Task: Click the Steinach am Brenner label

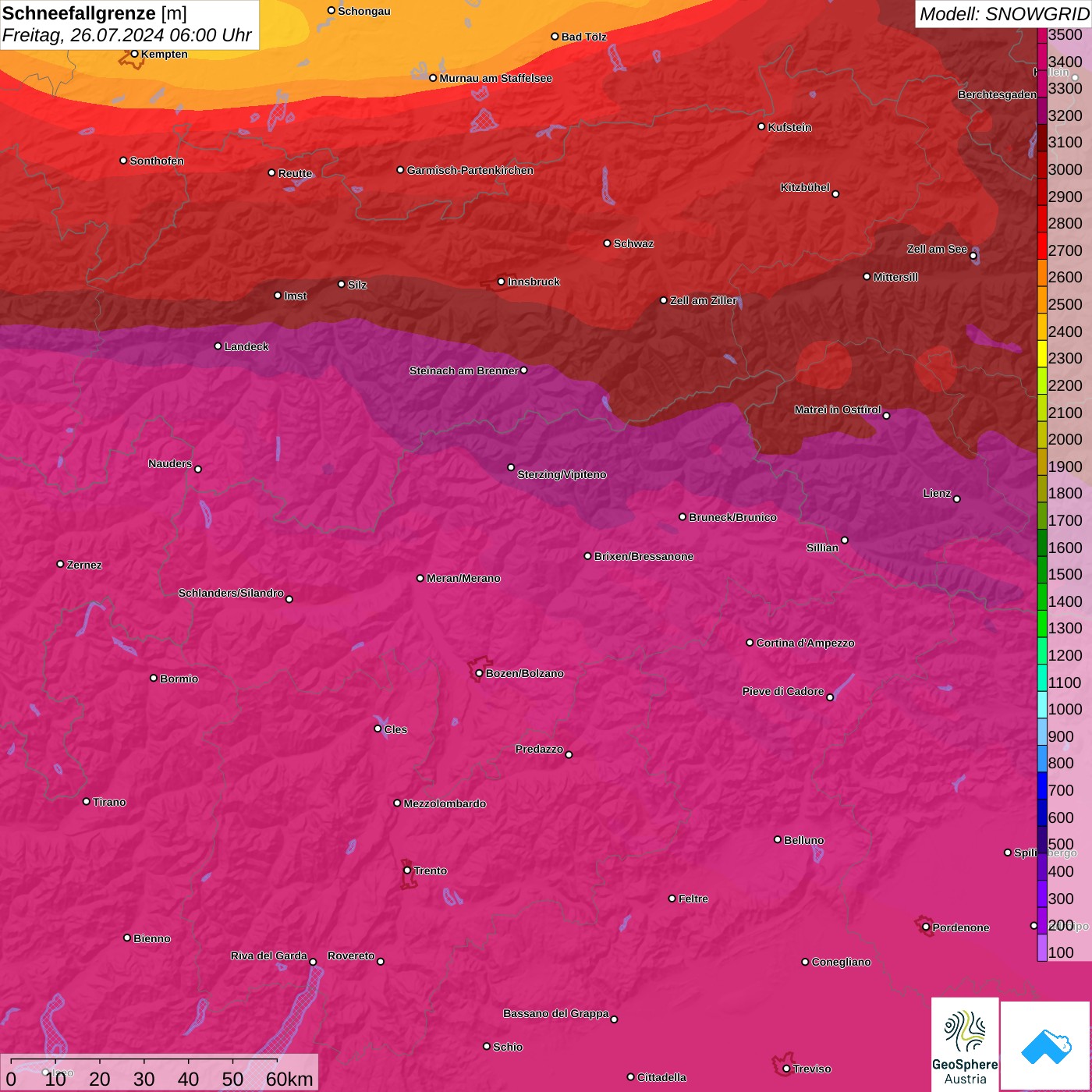Action: pyautogui.click(x=463, y=370)
